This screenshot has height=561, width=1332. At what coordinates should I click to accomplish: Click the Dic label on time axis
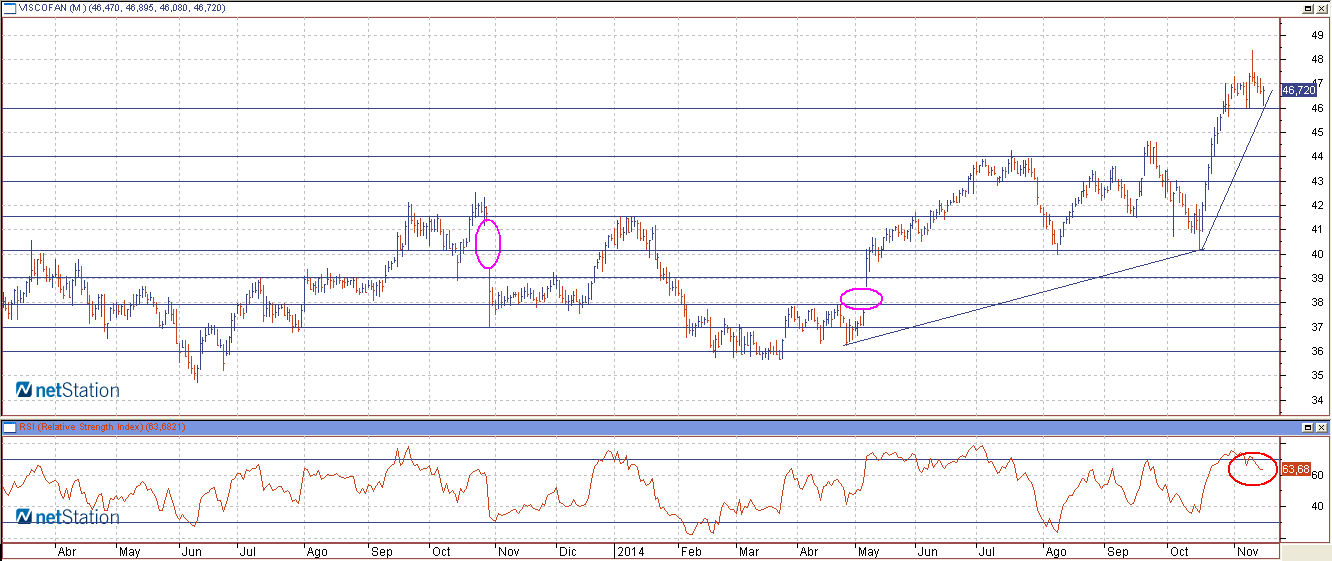tap(567, 551)
